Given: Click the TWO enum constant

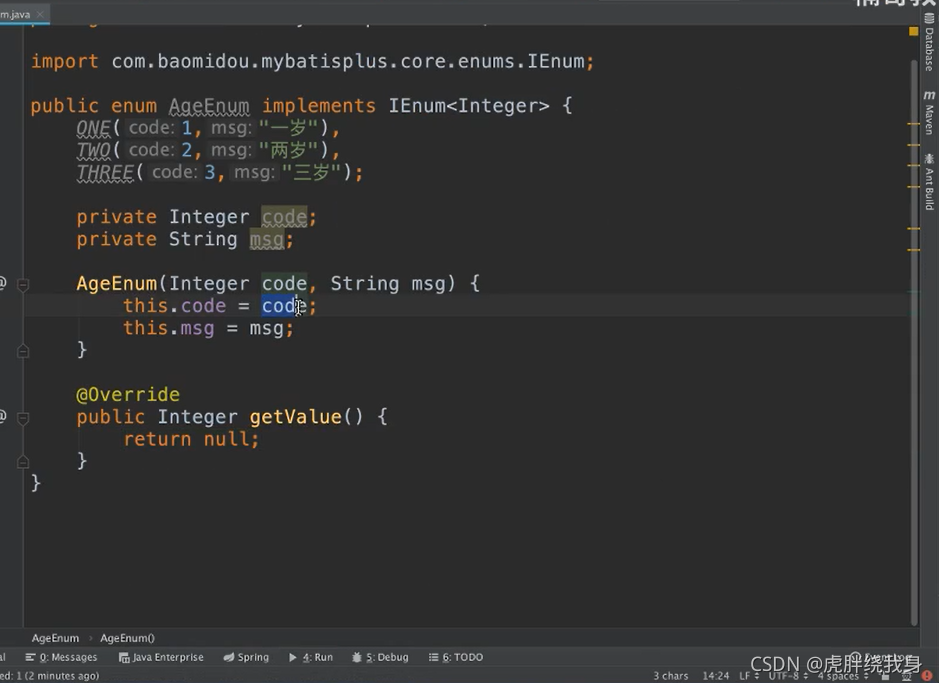Looking at the screenshot, I should [x=93, y=150].
